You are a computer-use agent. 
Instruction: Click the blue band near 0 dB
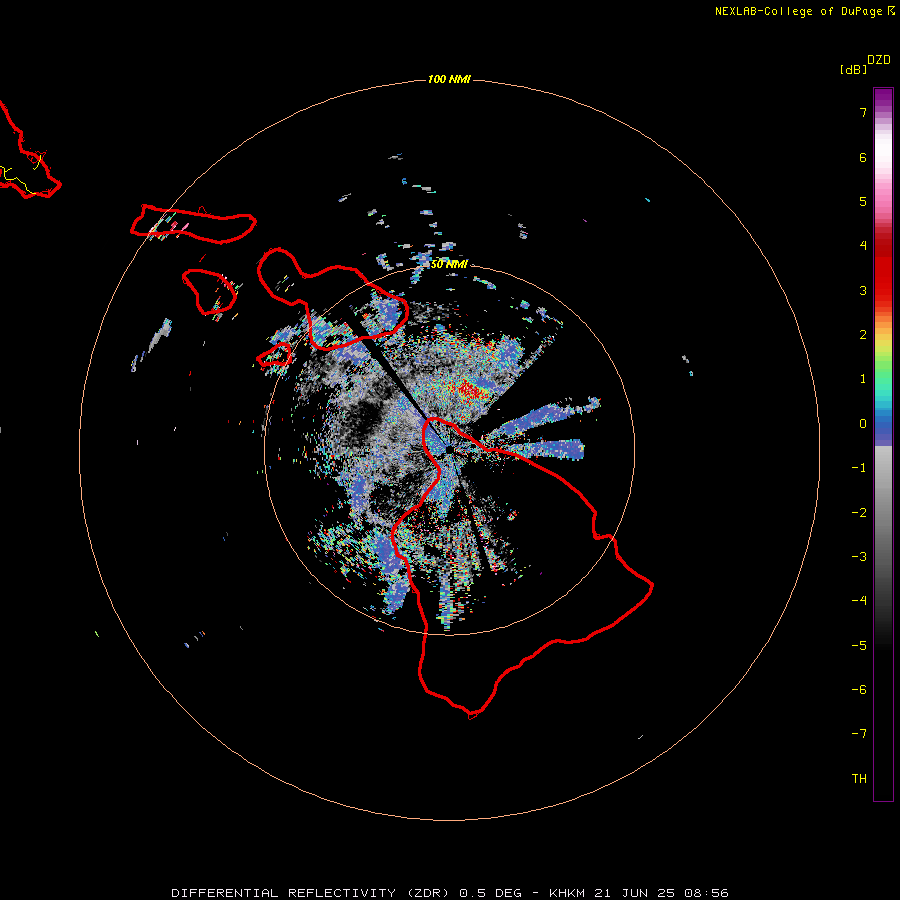tap(883, 428)
